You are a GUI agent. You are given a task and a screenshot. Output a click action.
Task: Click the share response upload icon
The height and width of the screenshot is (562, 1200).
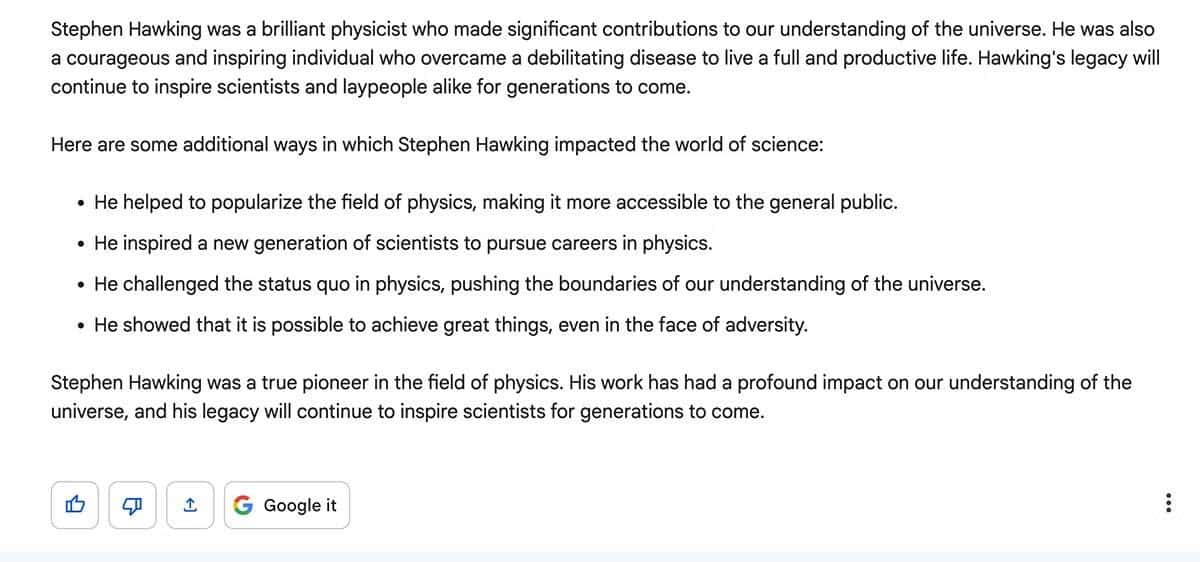pyautogui.click(x=189, y=506)
